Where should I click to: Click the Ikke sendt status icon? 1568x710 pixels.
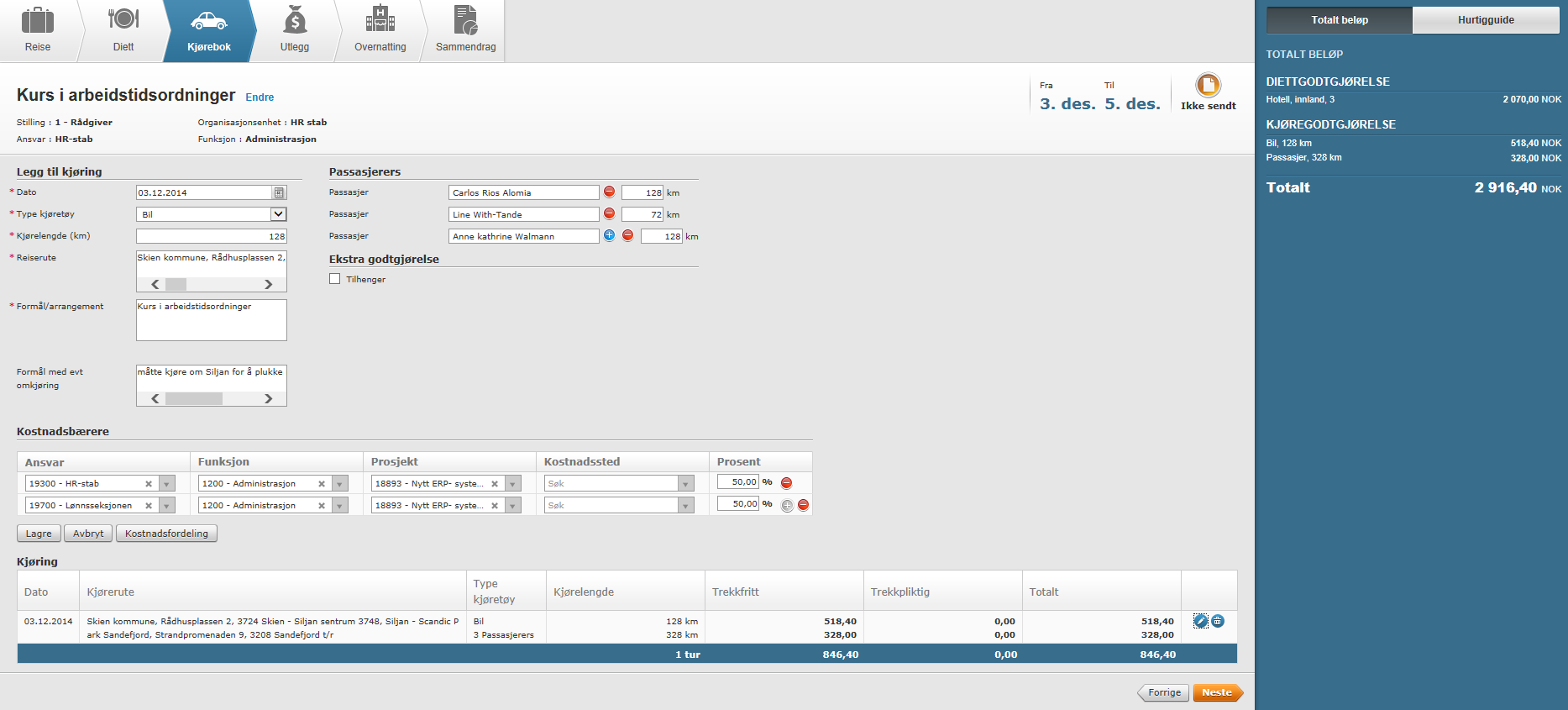tap(1208, 85)
